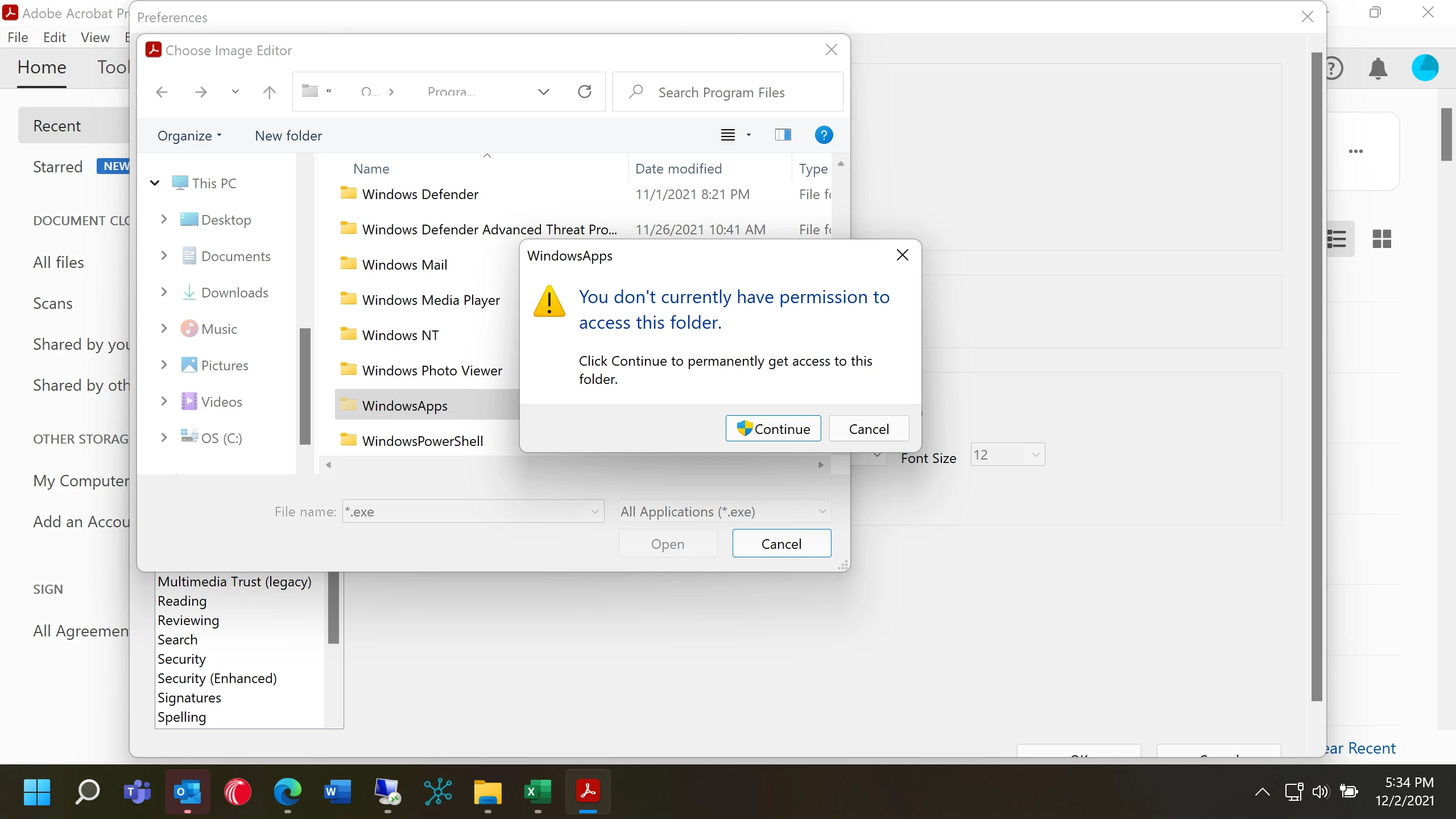Screen dimensions: 1456x819
Task: Click the New folder button
Action: point(288,136)
